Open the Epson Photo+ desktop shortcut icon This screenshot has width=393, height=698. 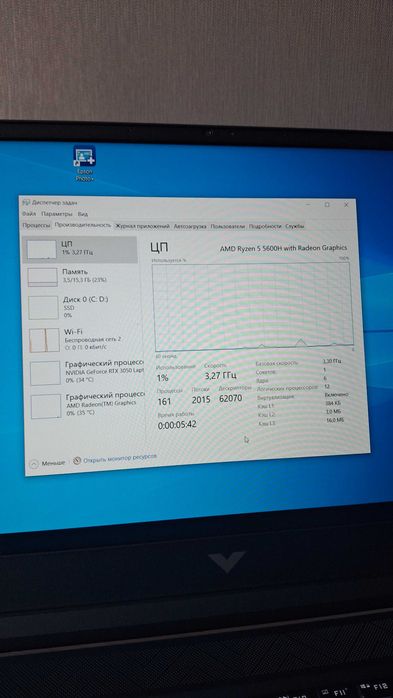85,163
